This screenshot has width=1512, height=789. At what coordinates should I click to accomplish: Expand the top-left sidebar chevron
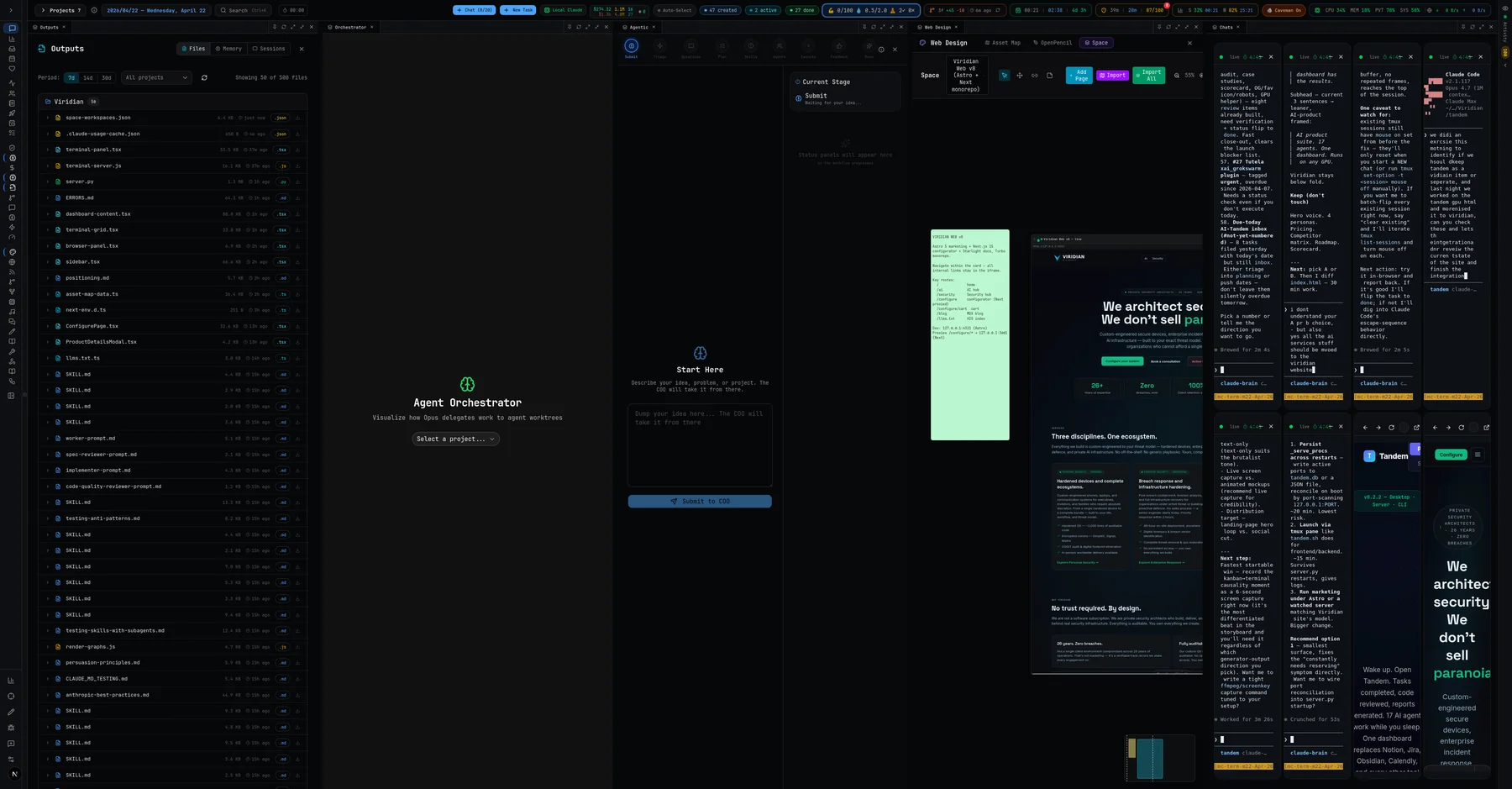pyautogui.click(x=11, y=10)
